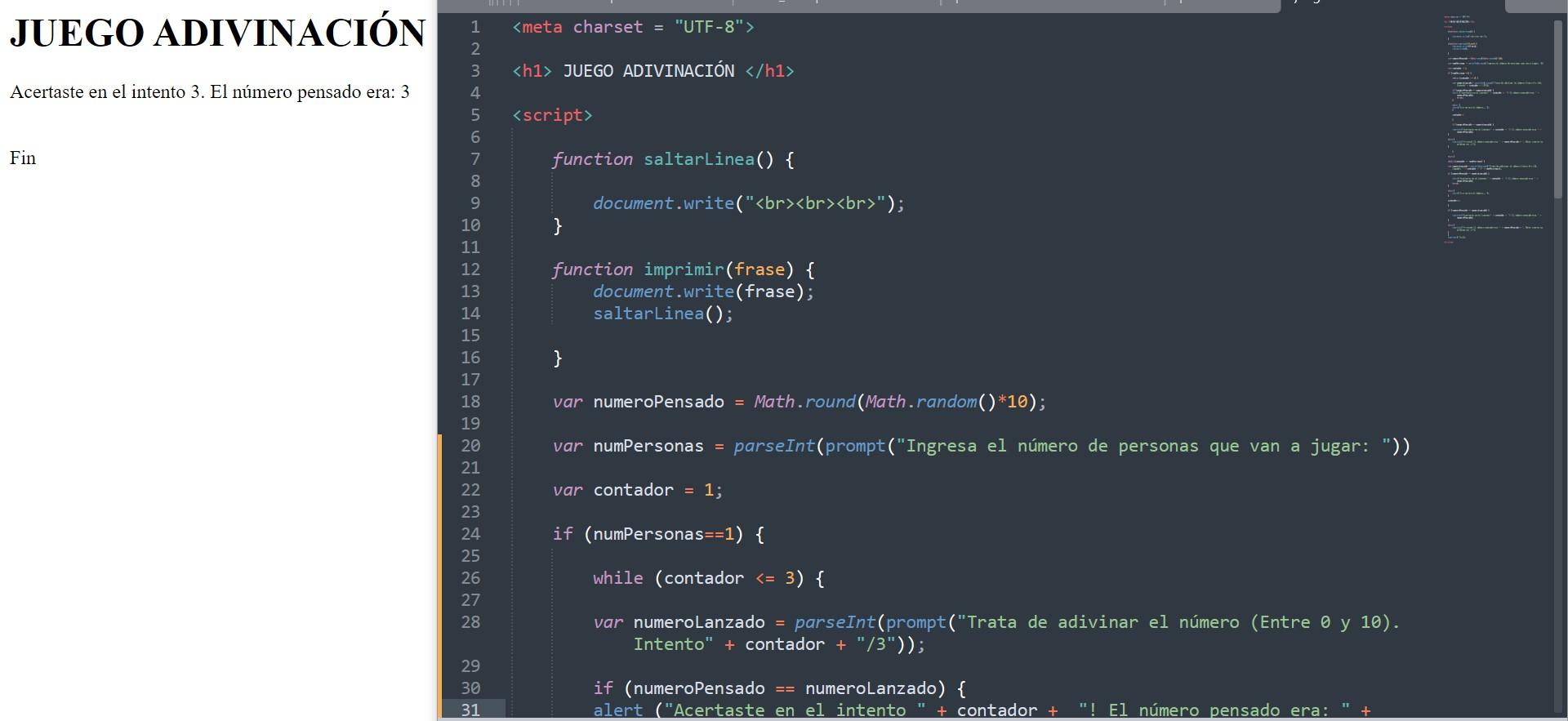Click the closing brace on line 10

coord(558,225)
